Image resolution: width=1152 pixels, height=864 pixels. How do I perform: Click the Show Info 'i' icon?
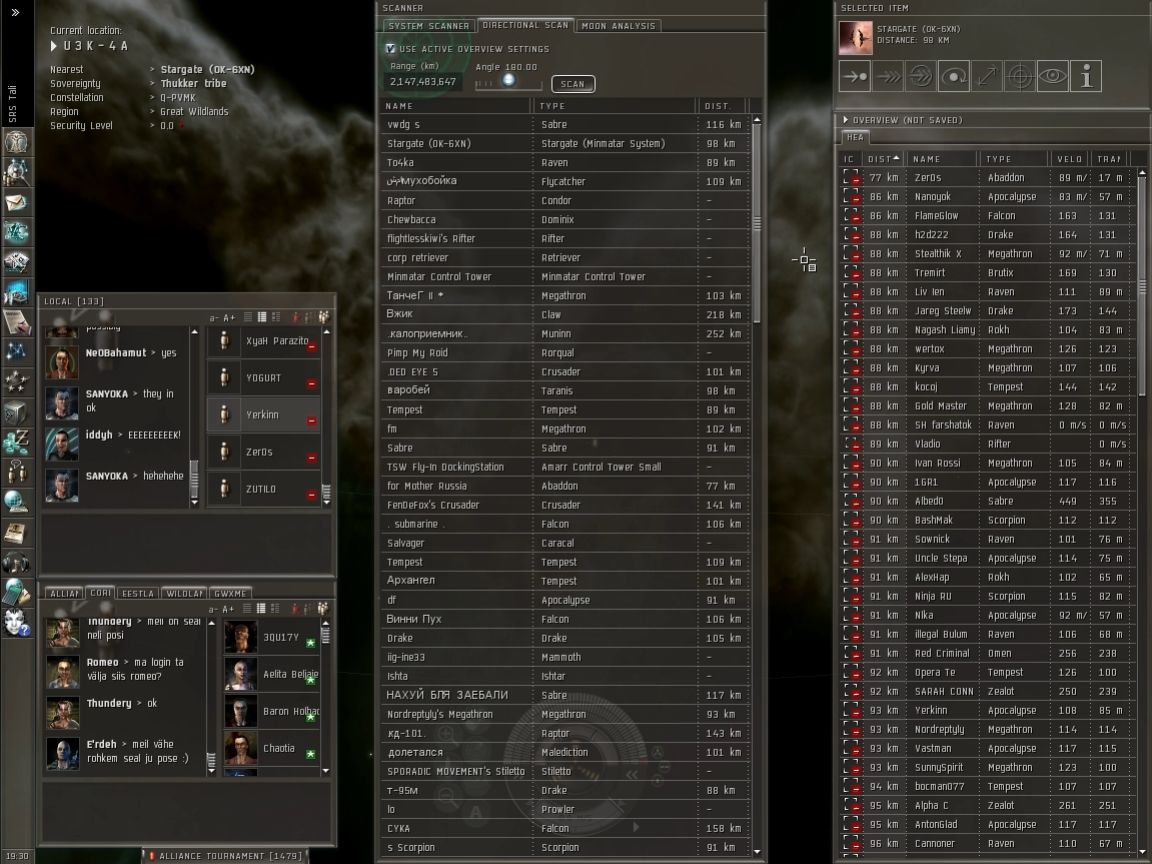tap(1086, 76)
